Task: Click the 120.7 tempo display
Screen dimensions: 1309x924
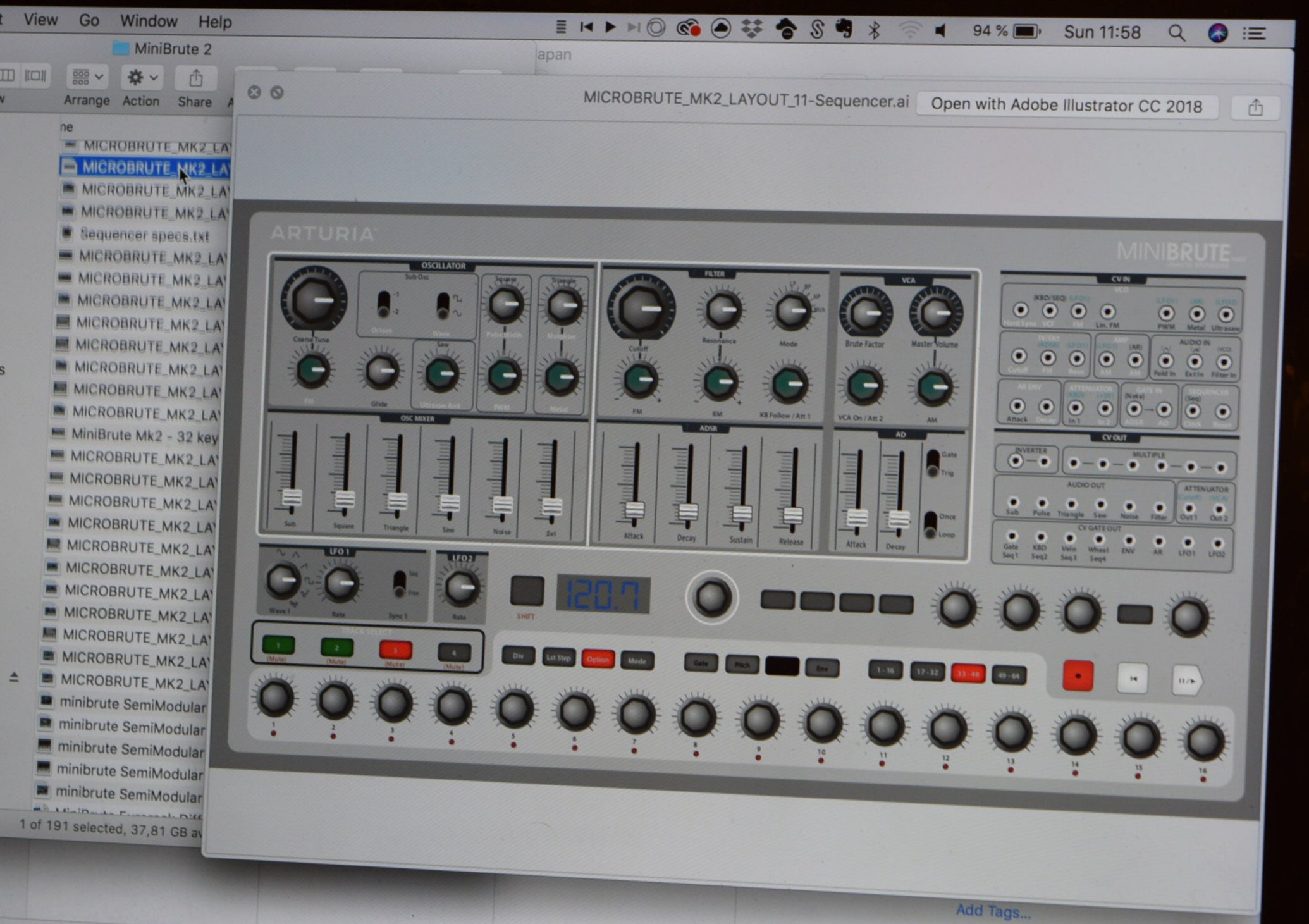Action: click(603, 593)
